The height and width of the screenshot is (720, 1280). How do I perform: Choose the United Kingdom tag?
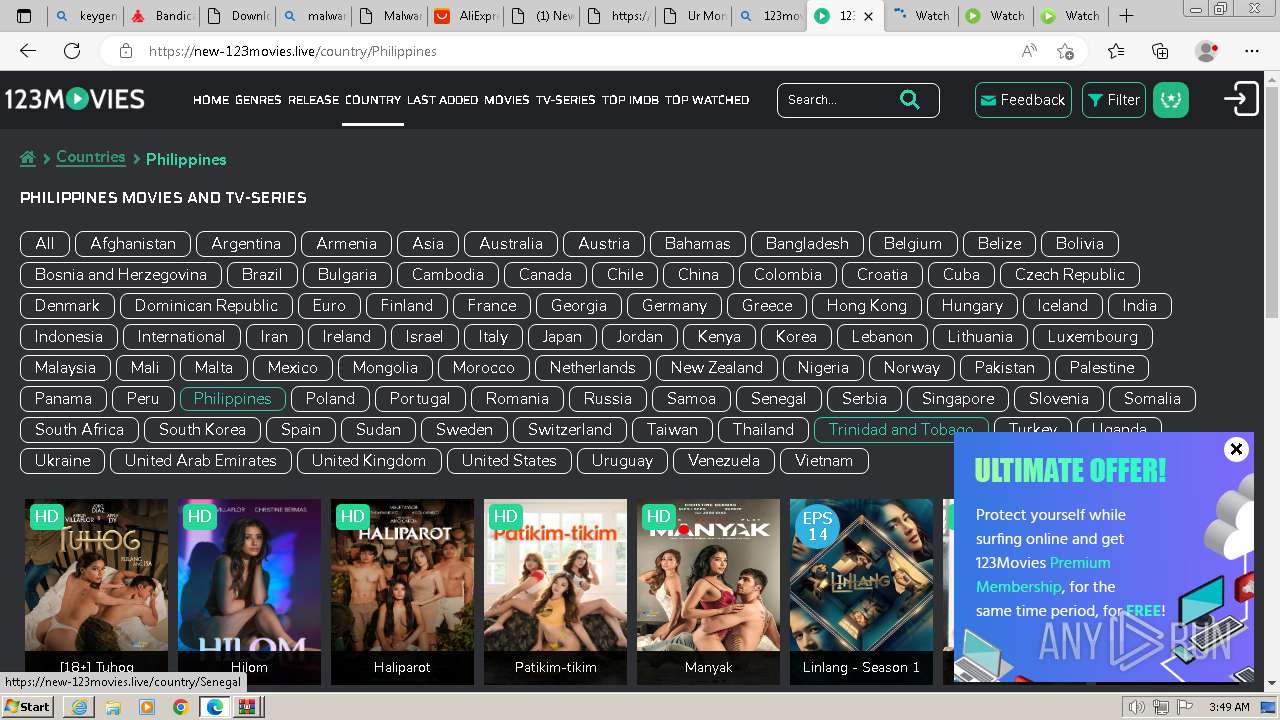coord(369,461)
